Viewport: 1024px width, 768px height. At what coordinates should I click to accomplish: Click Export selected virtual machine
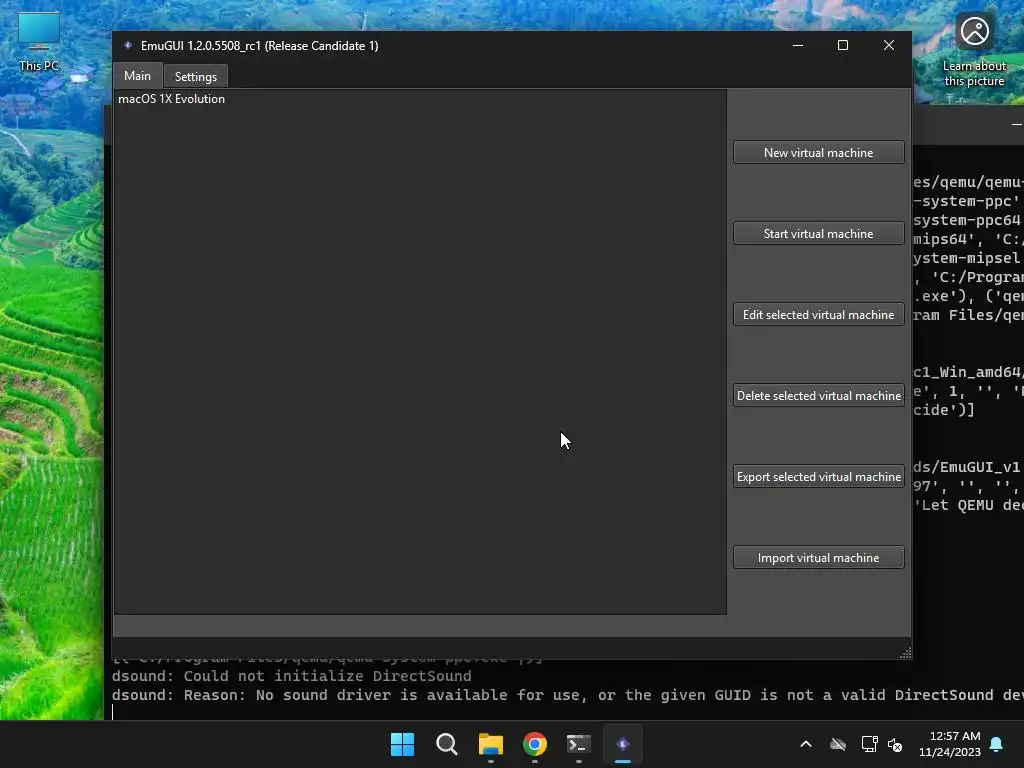(x=818, y=476)
